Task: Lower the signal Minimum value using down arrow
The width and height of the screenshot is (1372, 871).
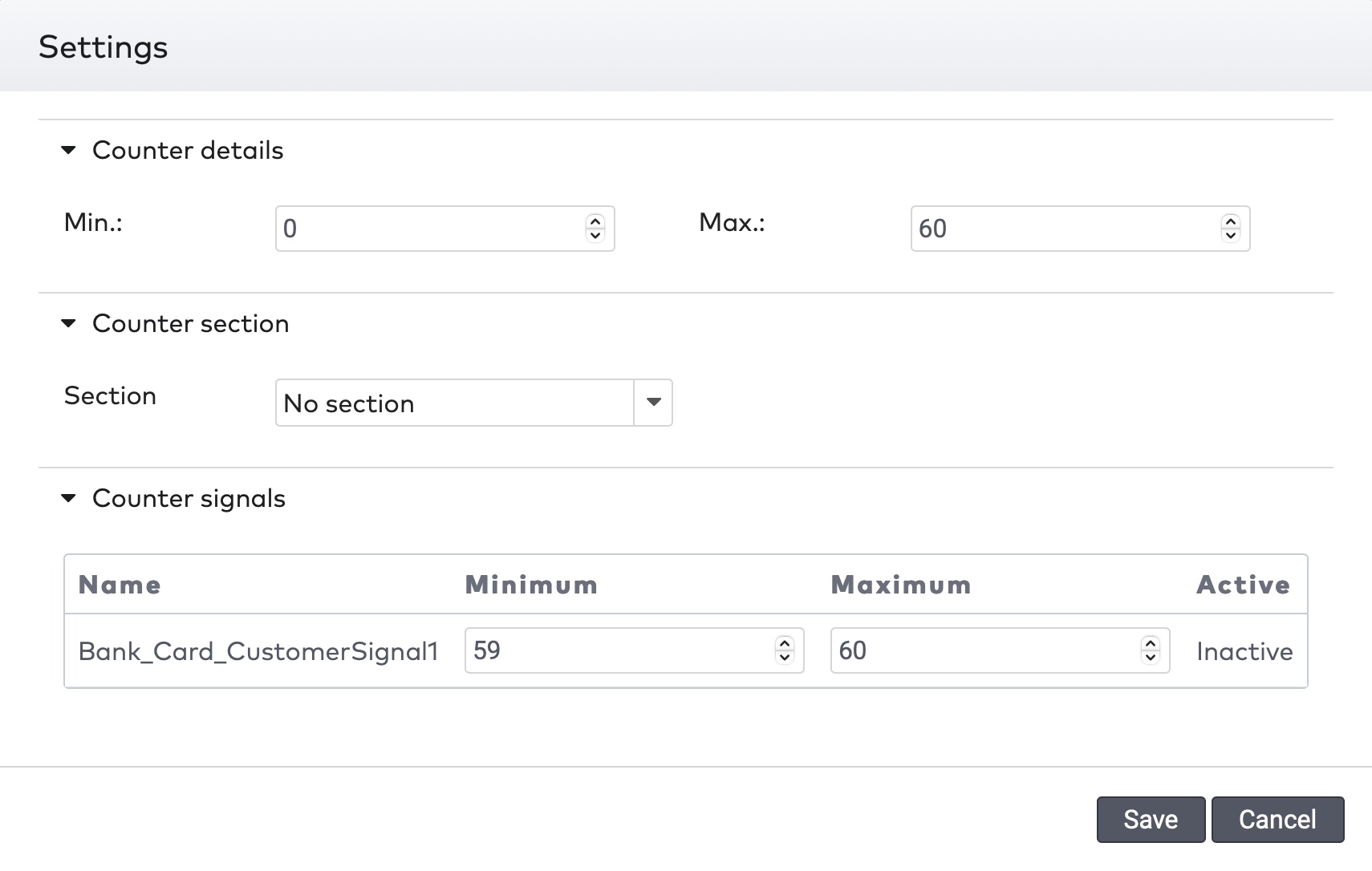Action: coord(784,658)
